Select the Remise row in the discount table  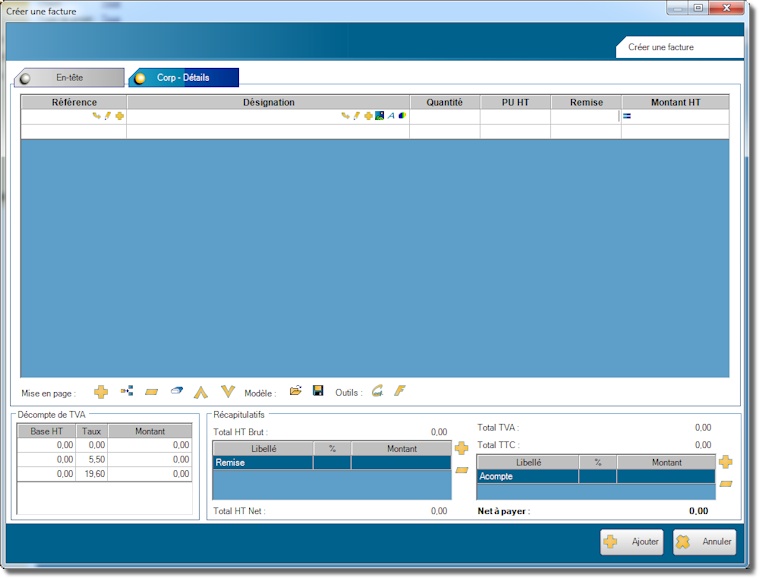pyautogui.click(x=262, y=463)
